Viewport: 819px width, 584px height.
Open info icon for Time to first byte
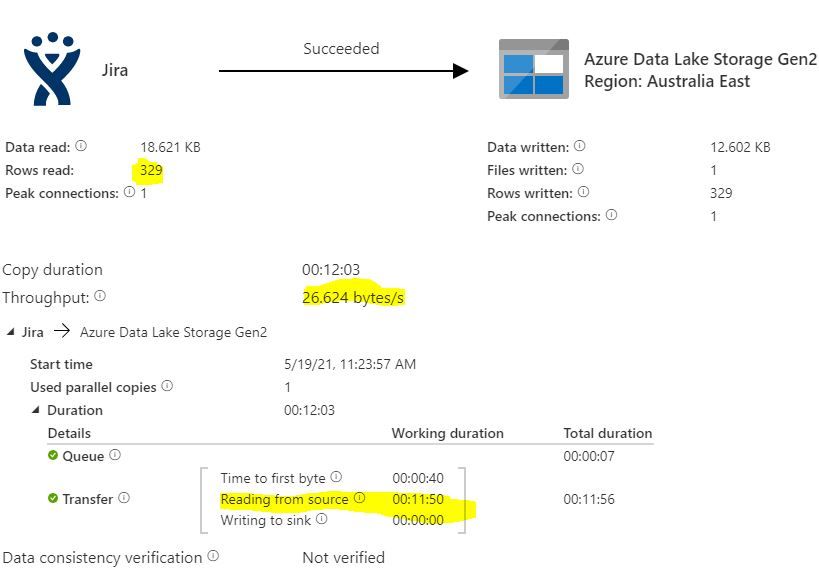(x=336, y=476)
